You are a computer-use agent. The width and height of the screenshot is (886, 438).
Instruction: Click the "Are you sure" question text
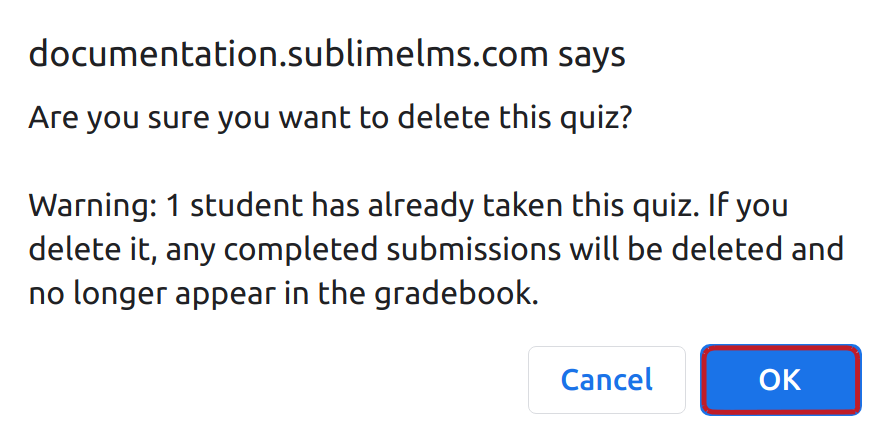(330, 118)
